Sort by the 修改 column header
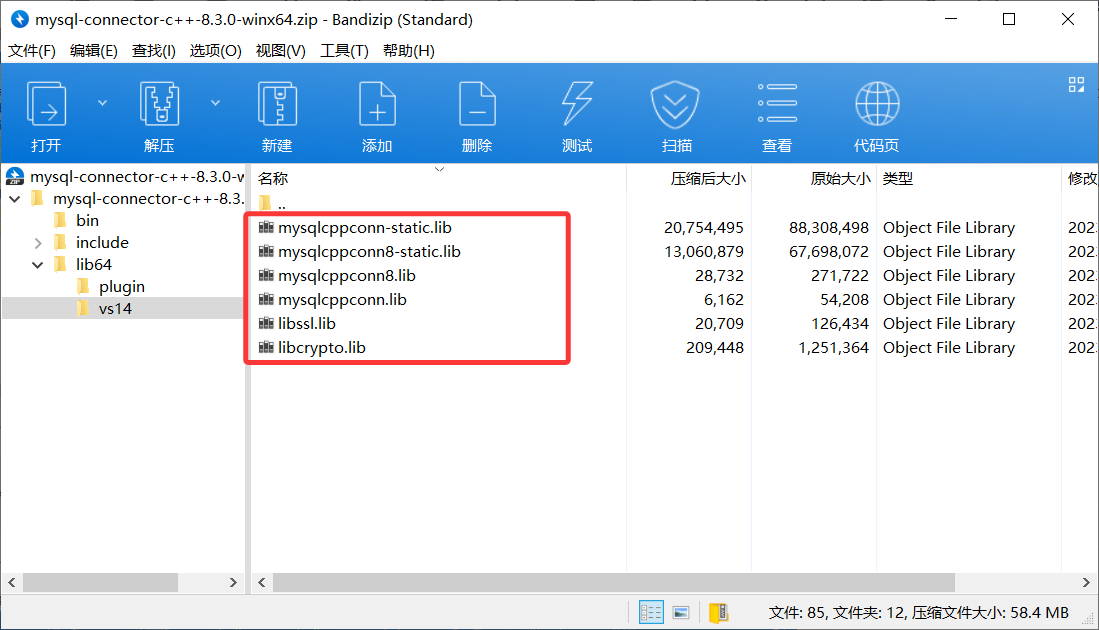The image size is (1099, 630). pos(1080,179)
